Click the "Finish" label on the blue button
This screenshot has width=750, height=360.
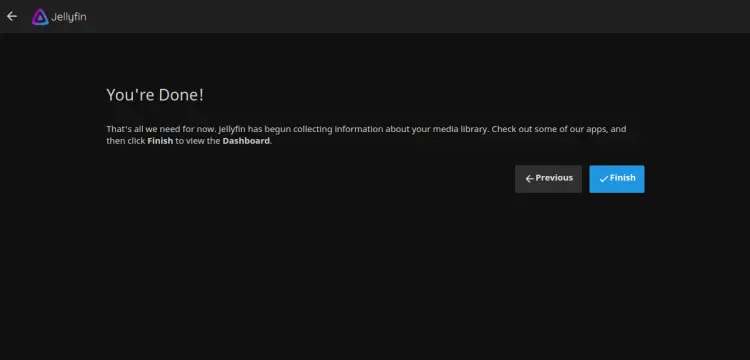[623, 178]
